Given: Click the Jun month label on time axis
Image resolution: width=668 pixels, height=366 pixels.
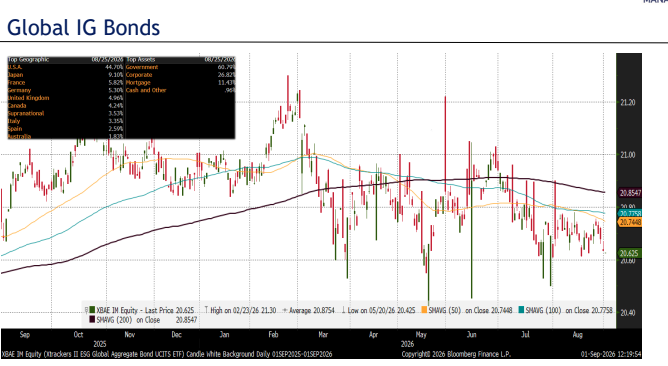Looking at the screenshot, I should tap(471, 334).
